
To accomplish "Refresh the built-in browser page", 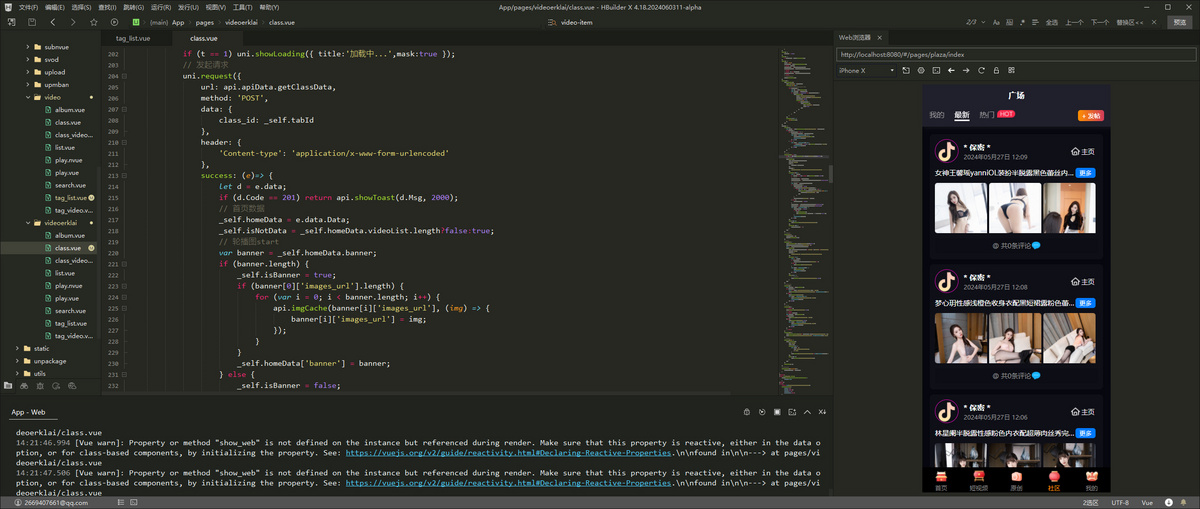I will click(981, 70).
